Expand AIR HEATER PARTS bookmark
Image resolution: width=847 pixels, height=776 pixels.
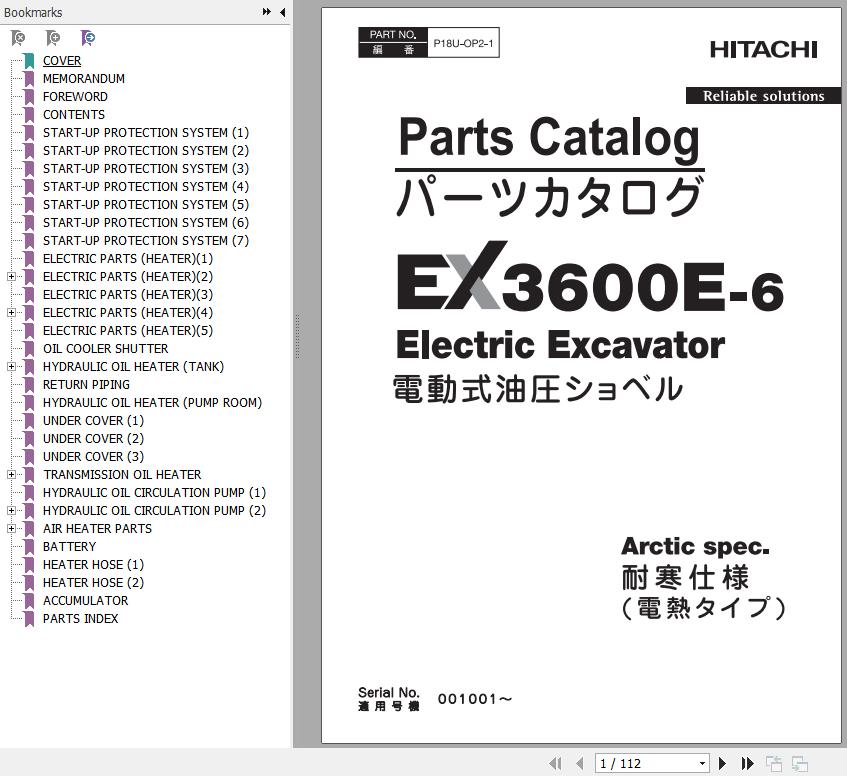coord(11,529)
